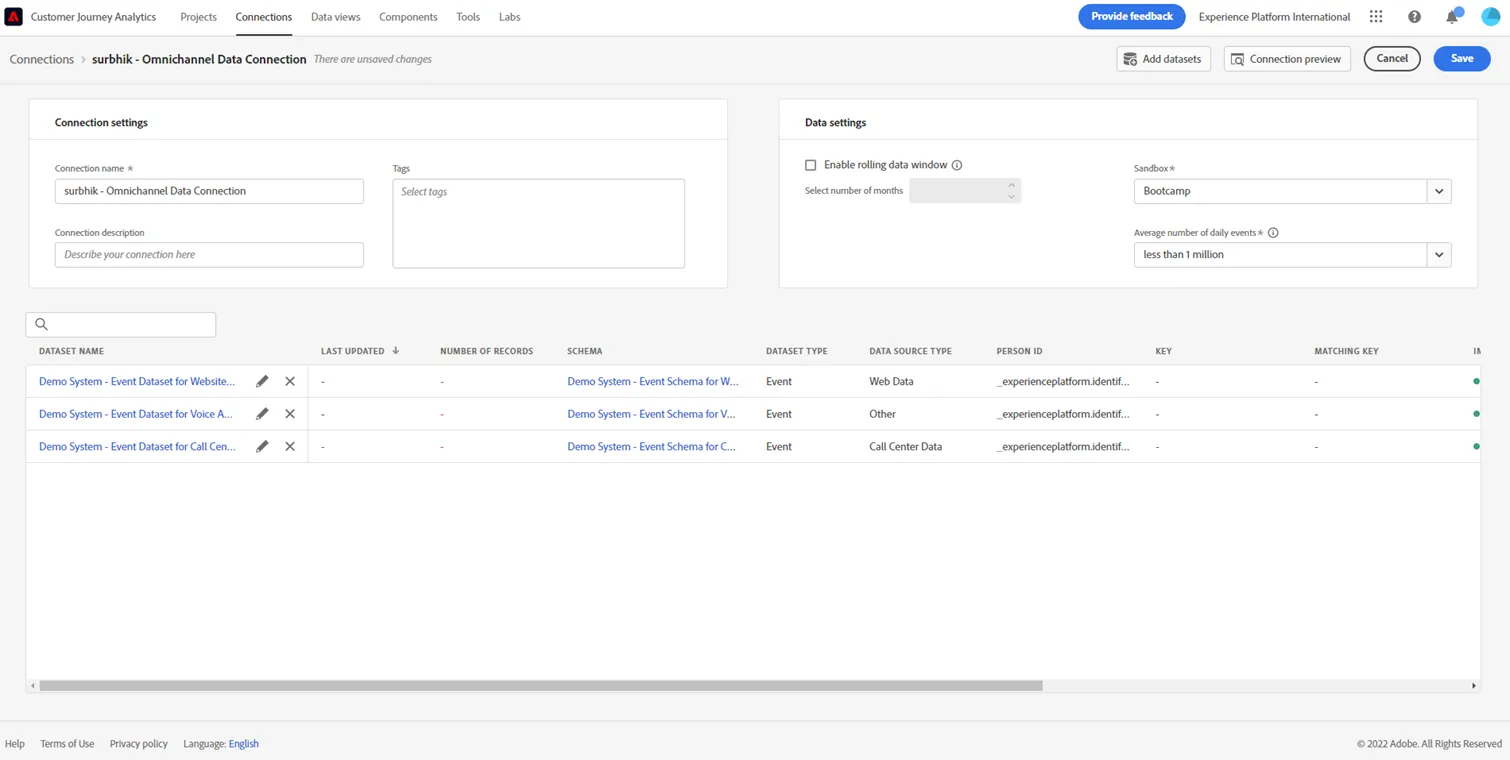Open the user profile avatar
Viewport: 1510px width, 760px height.
point(1490,17)
